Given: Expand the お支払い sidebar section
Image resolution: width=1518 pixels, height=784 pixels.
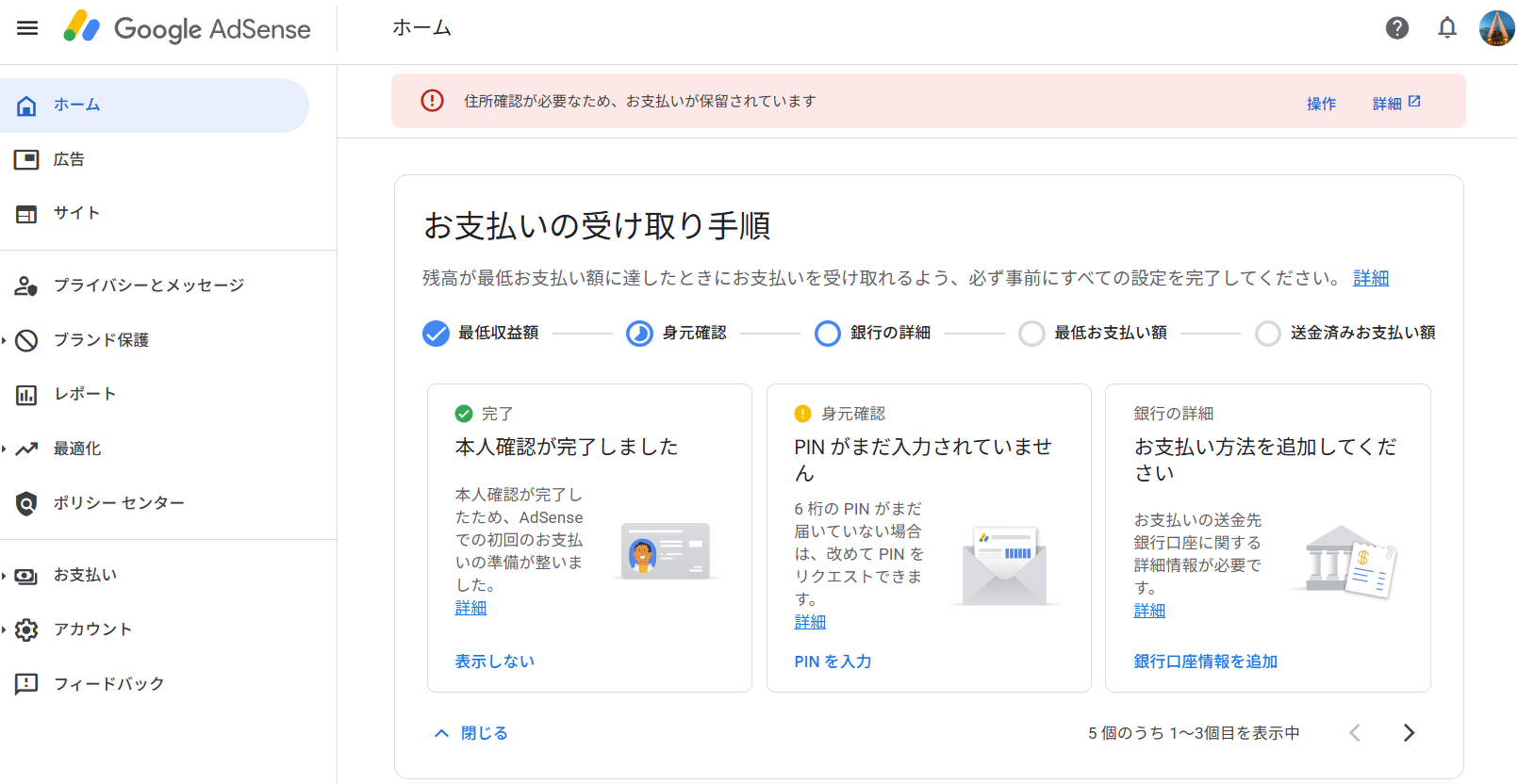Looking at the screenshot, I should coord(85,575).
